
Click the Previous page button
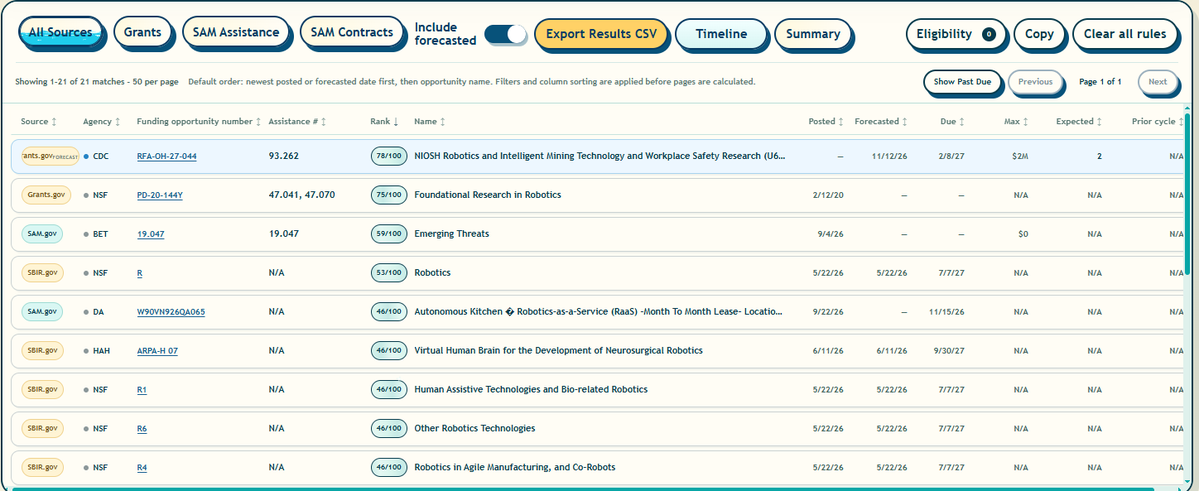tap(1035, 82)
